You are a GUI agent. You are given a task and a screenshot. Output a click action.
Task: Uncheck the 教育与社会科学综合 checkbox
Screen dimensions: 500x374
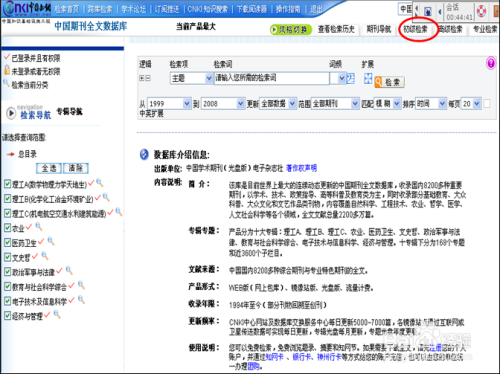(7, 286)
